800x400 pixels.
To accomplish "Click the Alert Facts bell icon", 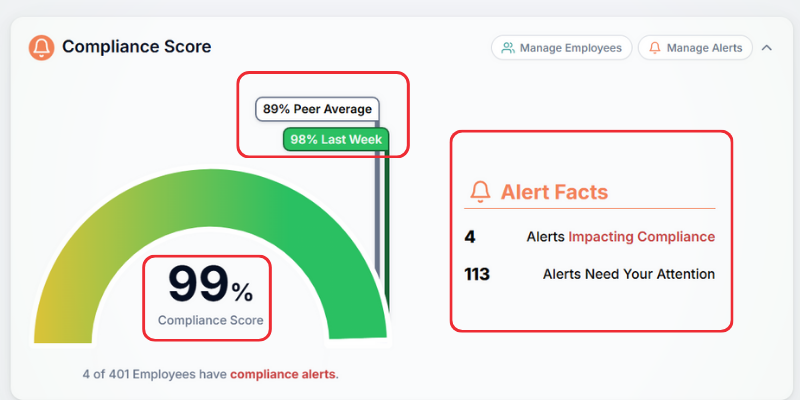I will (481, 192).
